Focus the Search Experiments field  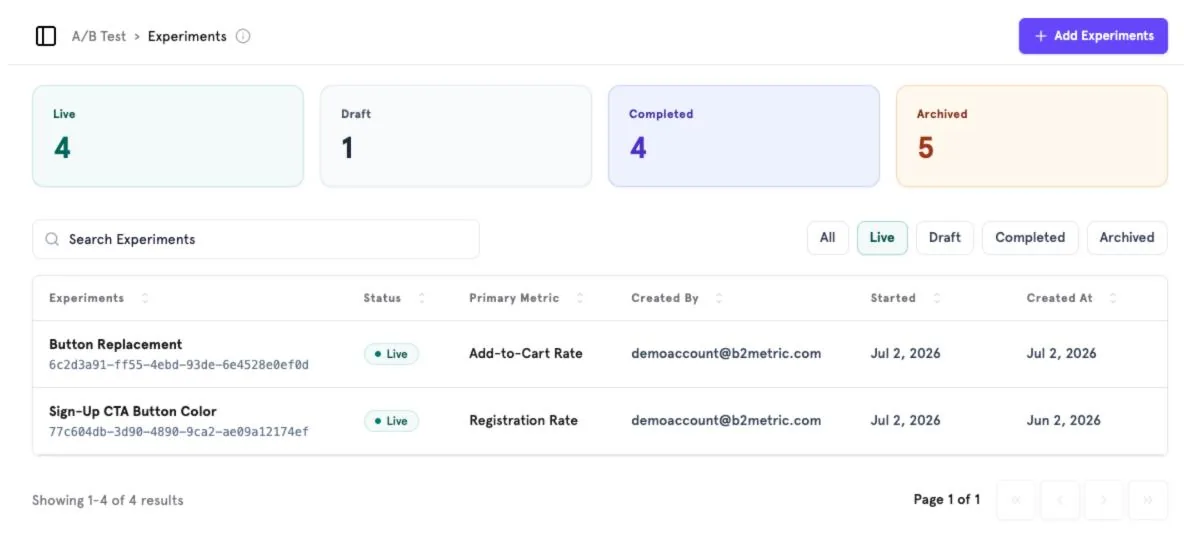click(255, 239)
